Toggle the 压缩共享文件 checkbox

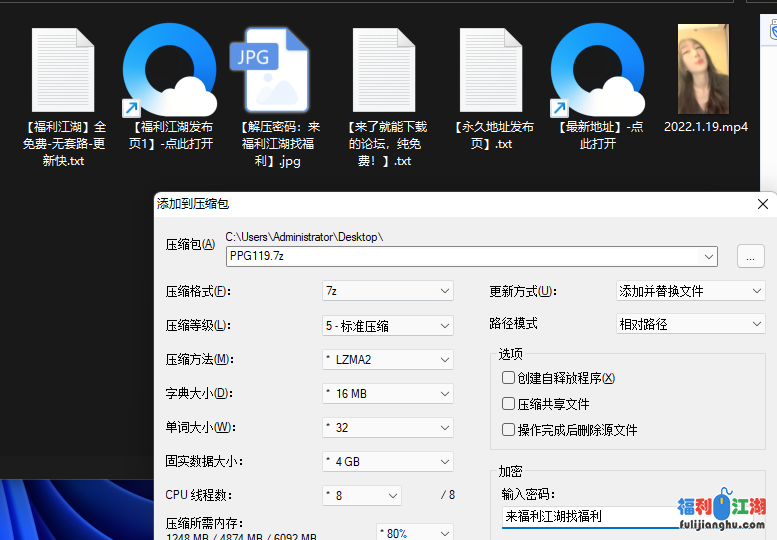point(509,404)
